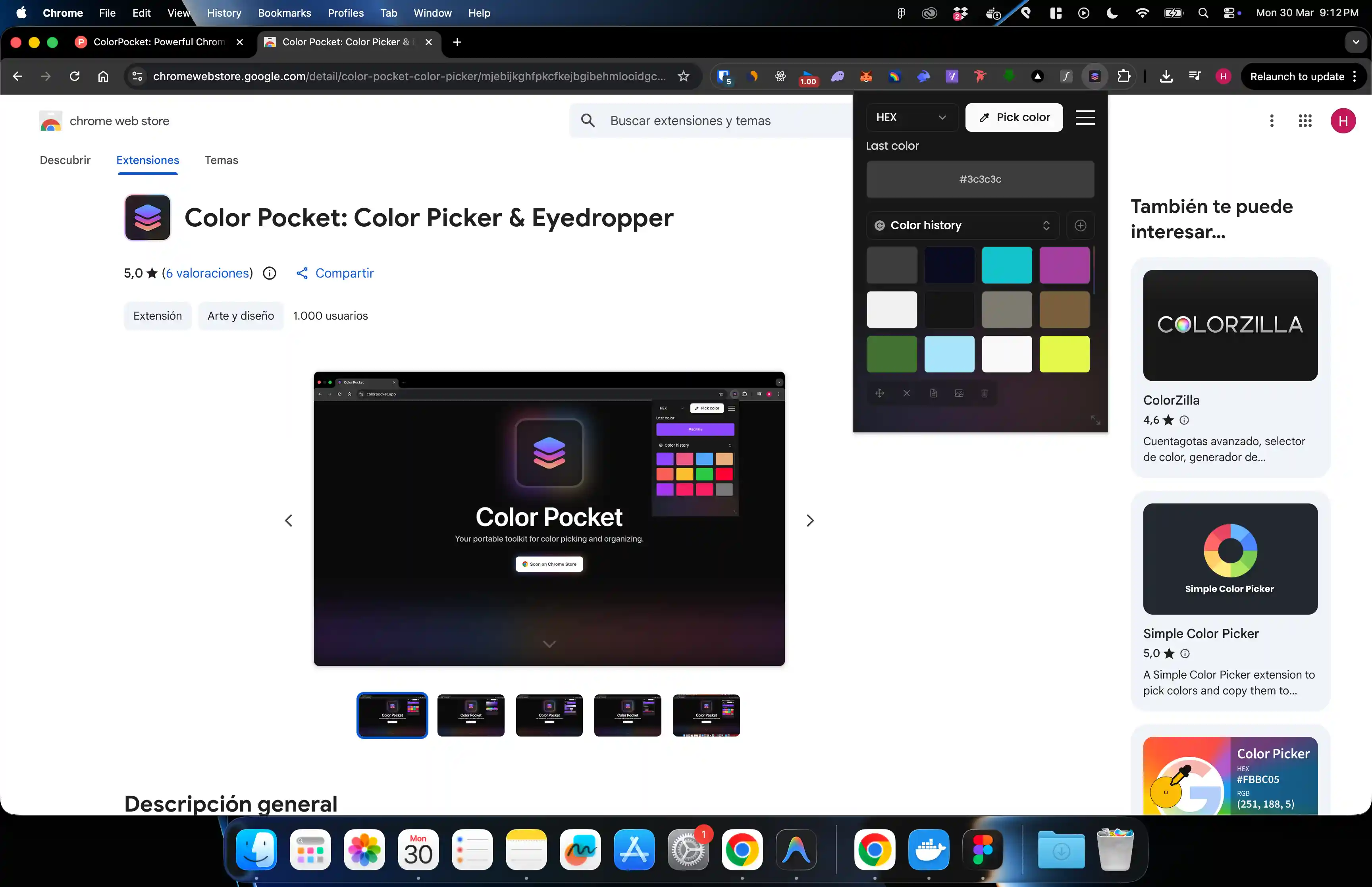This screenshot has height=887, width=1372.
Task: Select the cyan swatch in color history
Action: click(x=1007, y=265)
